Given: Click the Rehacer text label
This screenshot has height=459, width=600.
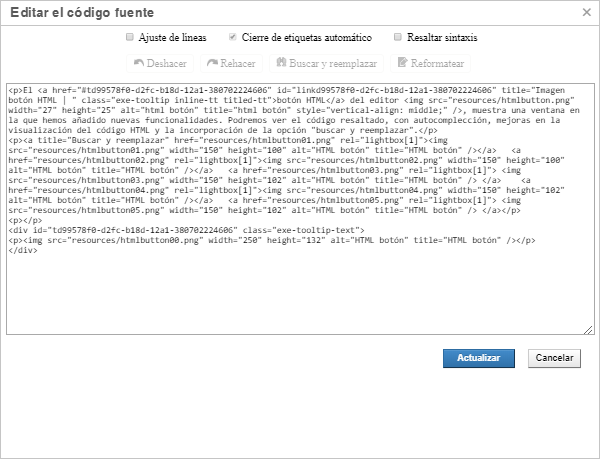Looking at the screenshot, I should click(238, 63).
